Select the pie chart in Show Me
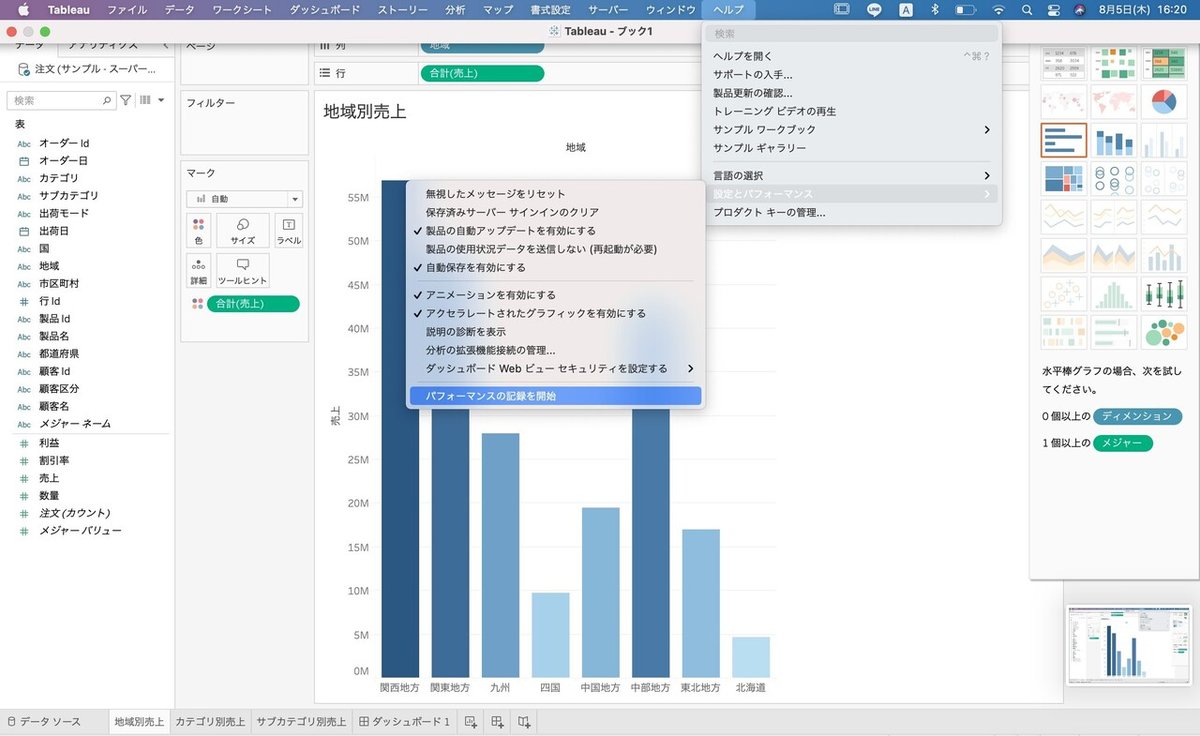Screen dimensions: 1200x736 1164,101
